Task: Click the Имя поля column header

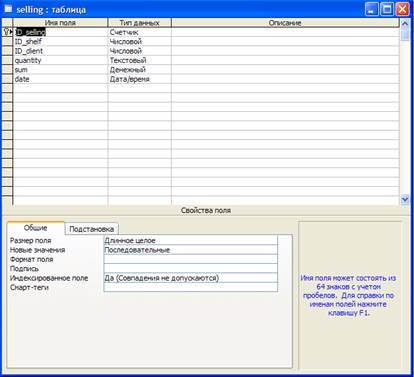Action: point(60,23)
